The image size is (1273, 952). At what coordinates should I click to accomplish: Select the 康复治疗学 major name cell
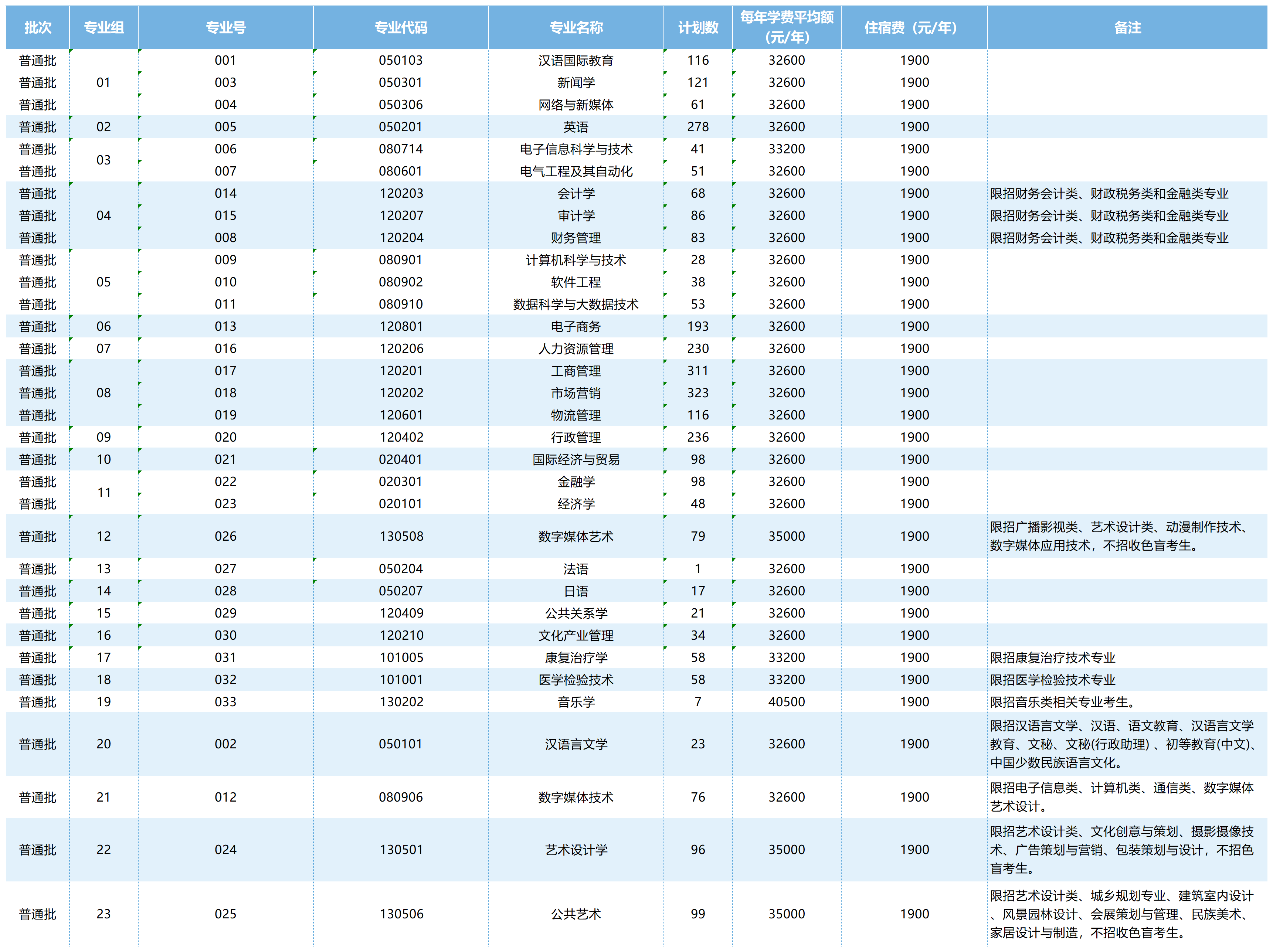click(576, 657)
